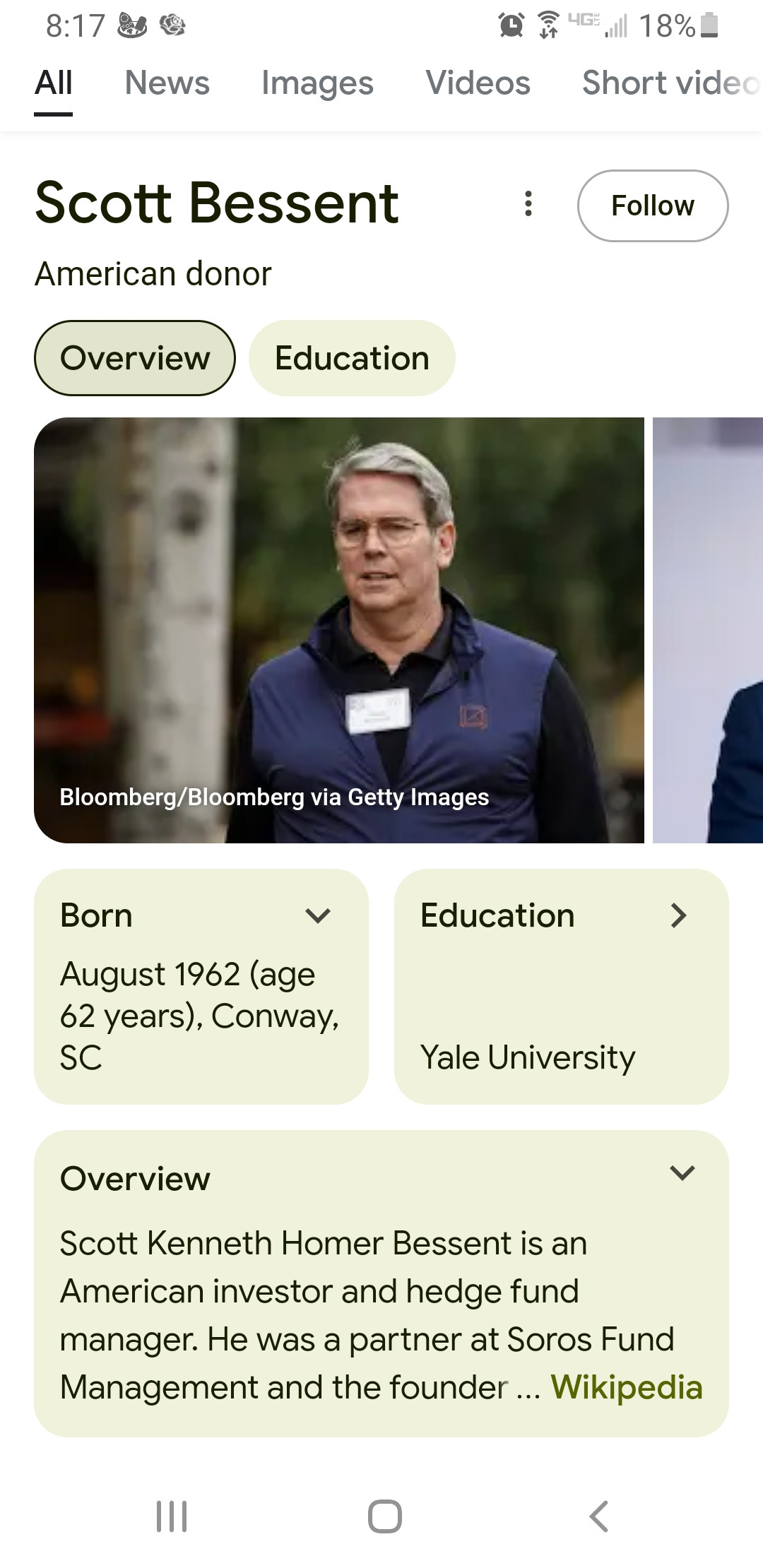
Task: Open the Wikipedia link
Action: tap(627, 1387)
